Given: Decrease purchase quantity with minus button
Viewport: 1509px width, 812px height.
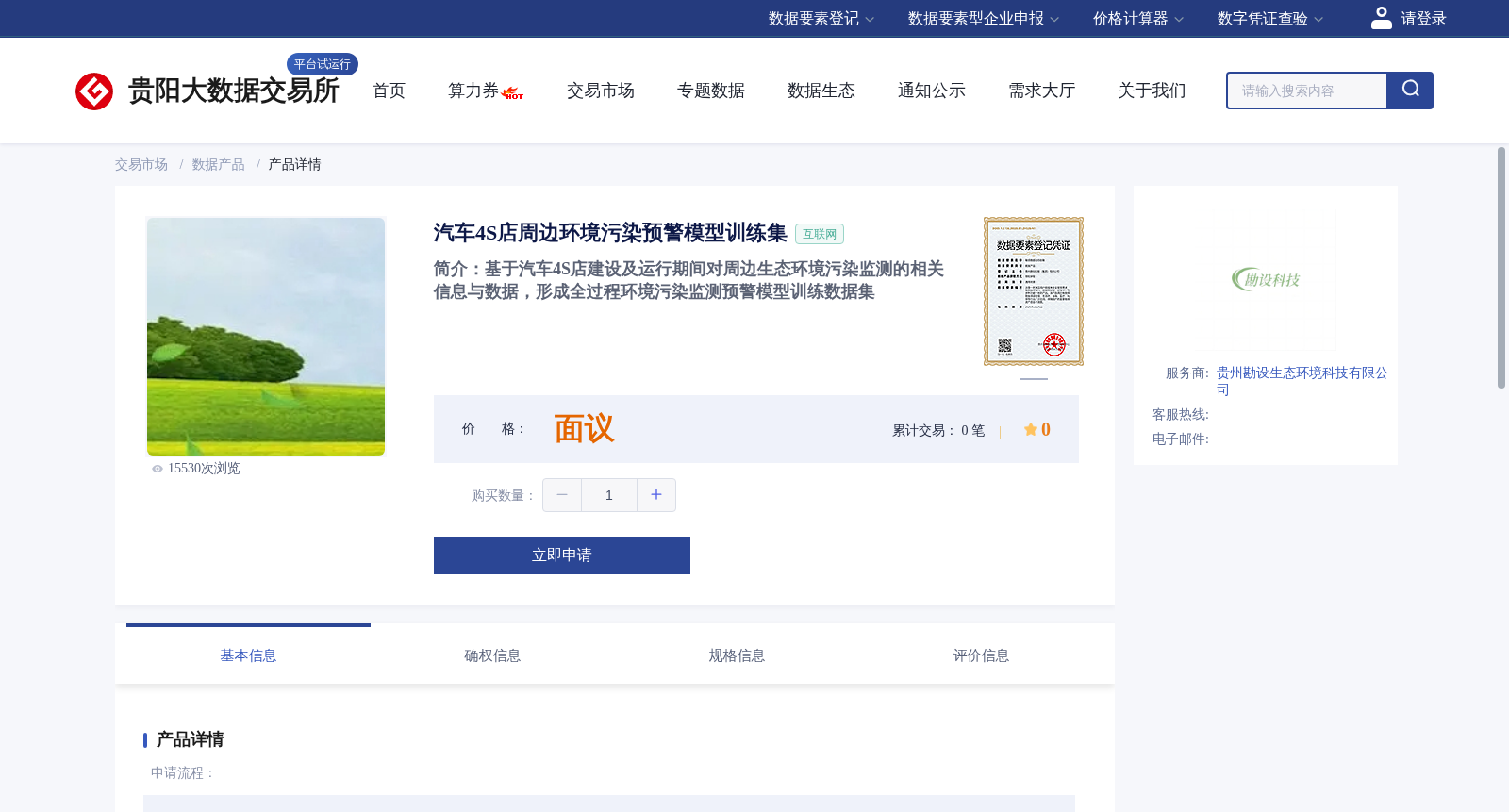Looking at the screenshot, I should coord(562,495).
